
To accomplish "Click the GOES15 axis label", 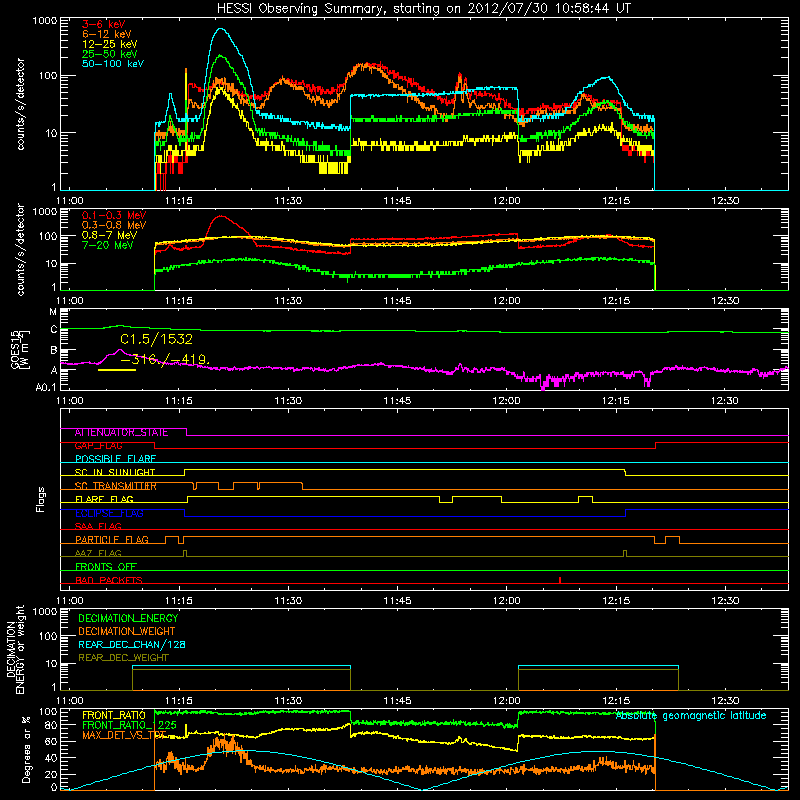I will pos(20,349).
